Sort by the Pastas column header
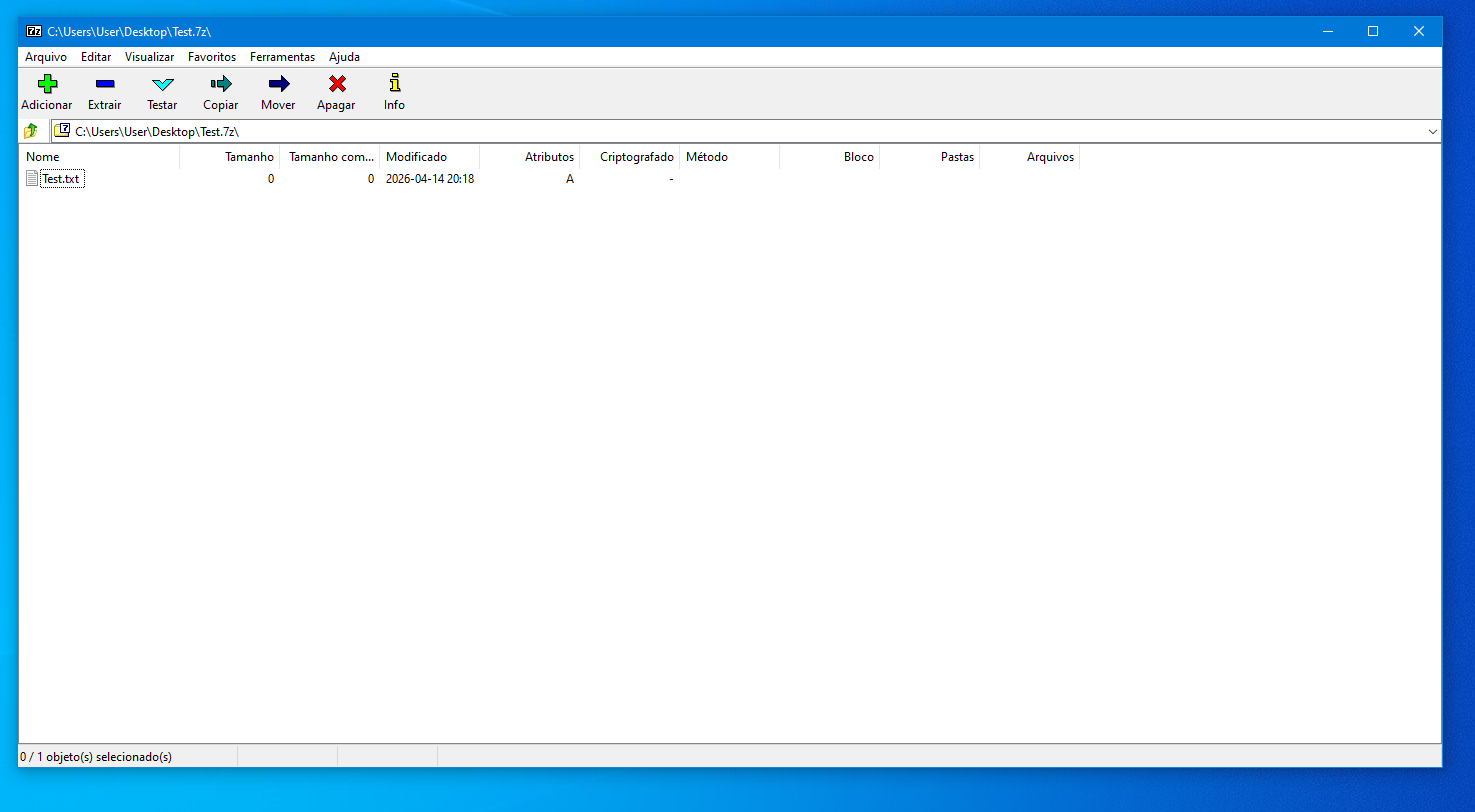This screenshot has width=1475, height=812. point(930,157)
